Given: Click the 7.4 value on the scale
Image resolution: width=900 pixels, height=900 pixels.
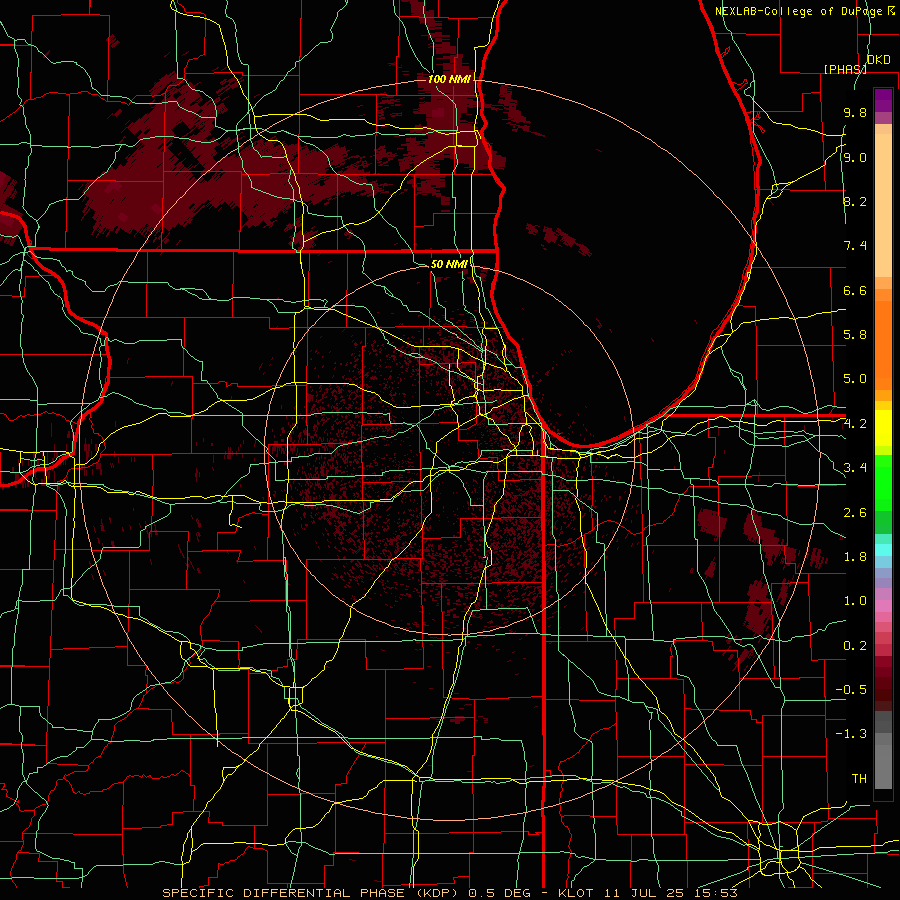Looking at the screenshot, I should [x=855, y=246].
